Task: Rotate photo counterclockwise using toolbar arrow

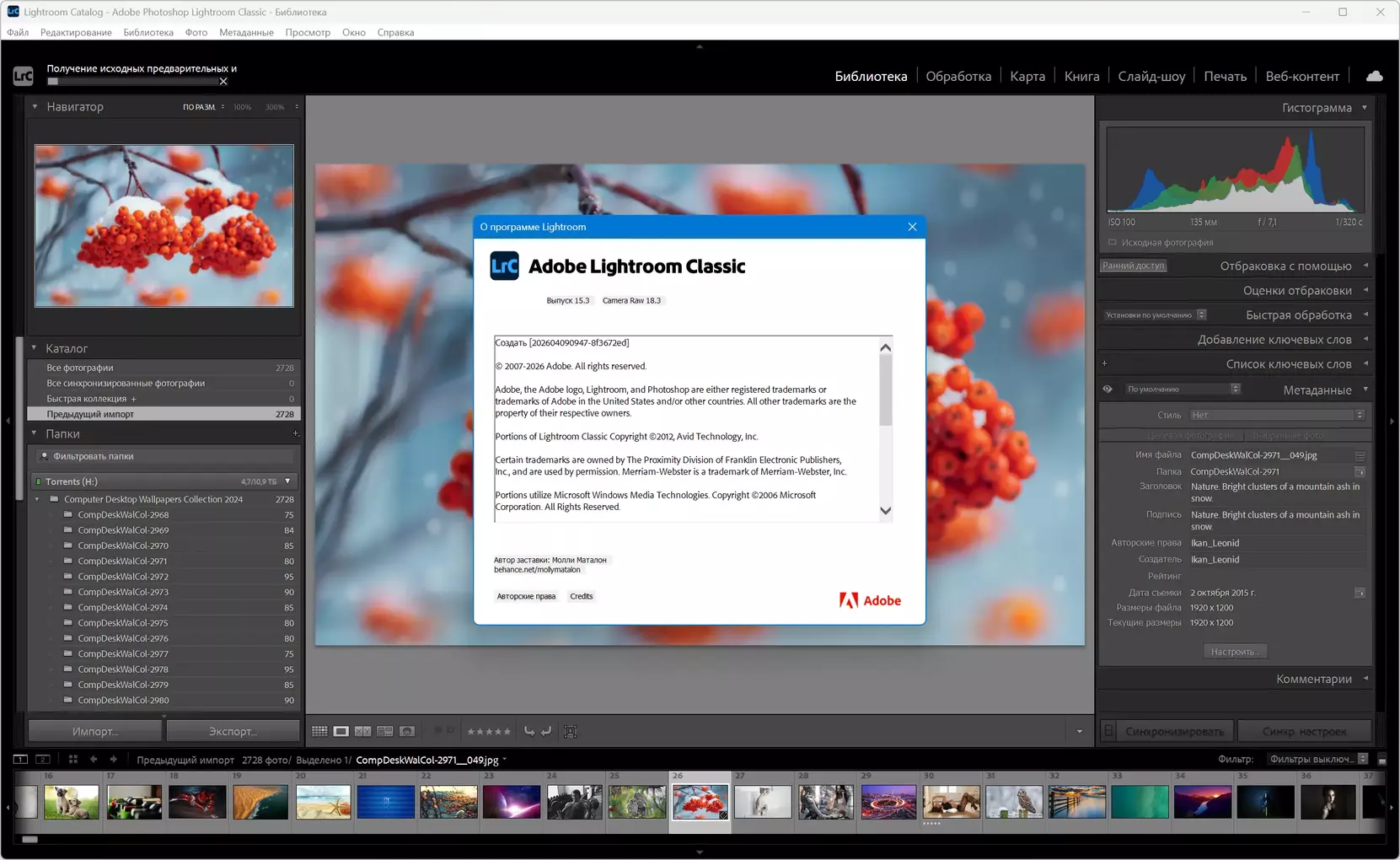Action: [x=529, y=731]
